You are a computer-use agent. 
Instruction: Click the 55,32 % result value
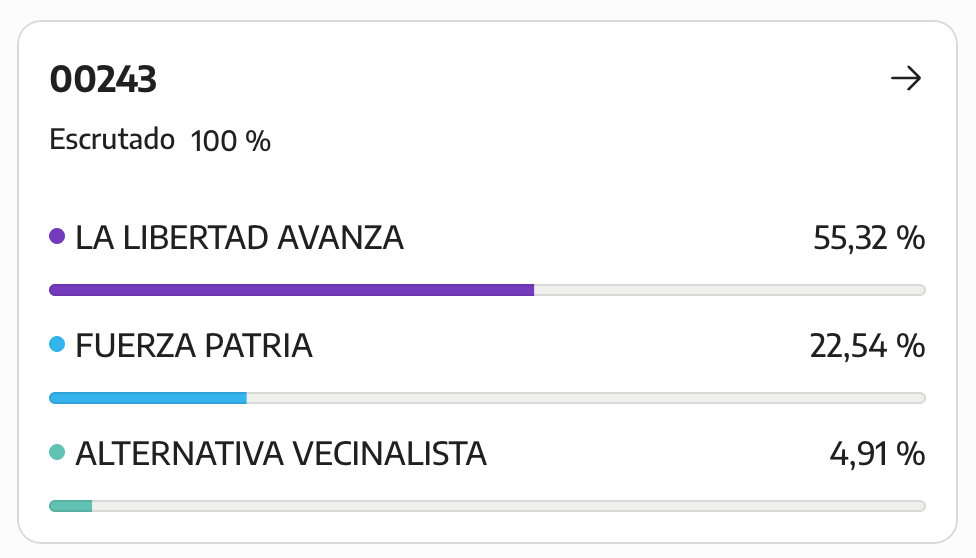869,238
